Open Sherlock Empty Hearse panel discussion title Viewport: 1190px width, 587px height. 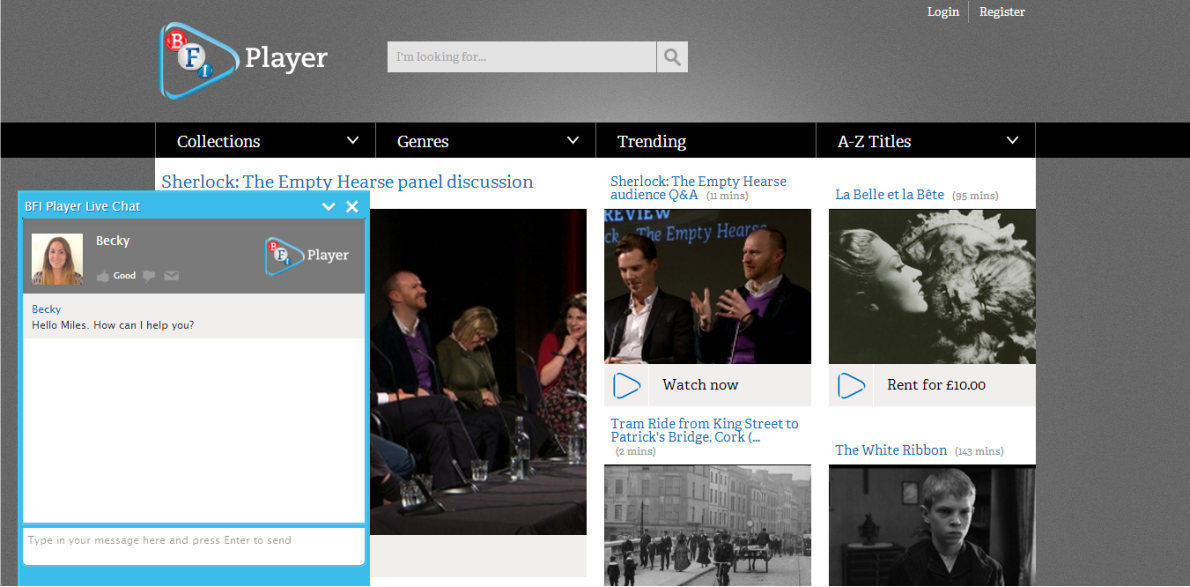coord(348,181)
